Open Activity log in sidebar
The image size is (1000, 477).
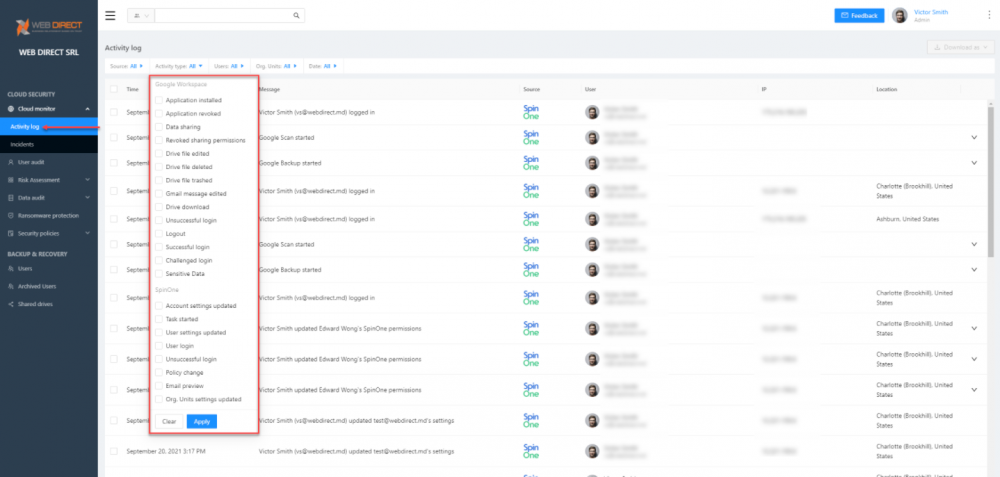pos(48,127)
